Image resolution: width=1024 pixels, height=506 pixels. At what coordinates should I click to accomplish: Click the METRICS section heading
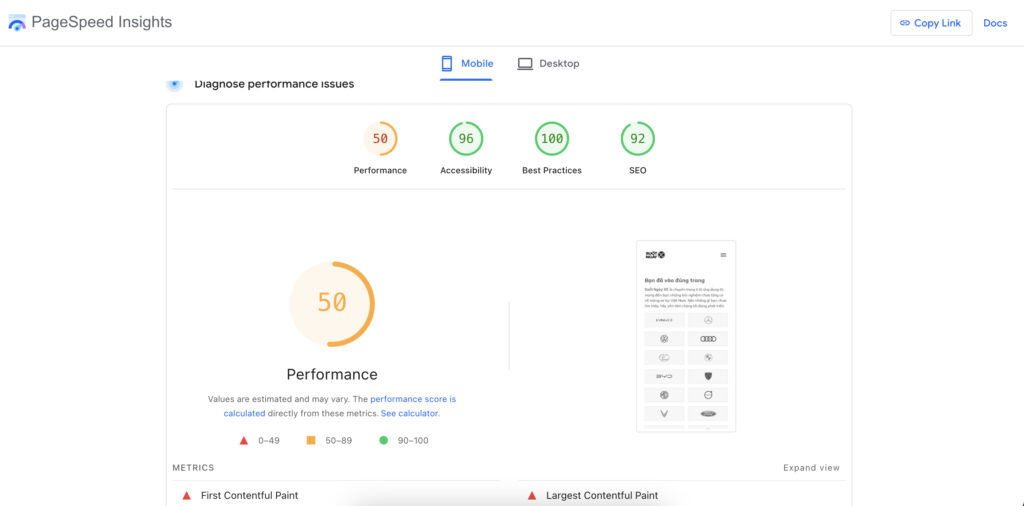point(193,467)
